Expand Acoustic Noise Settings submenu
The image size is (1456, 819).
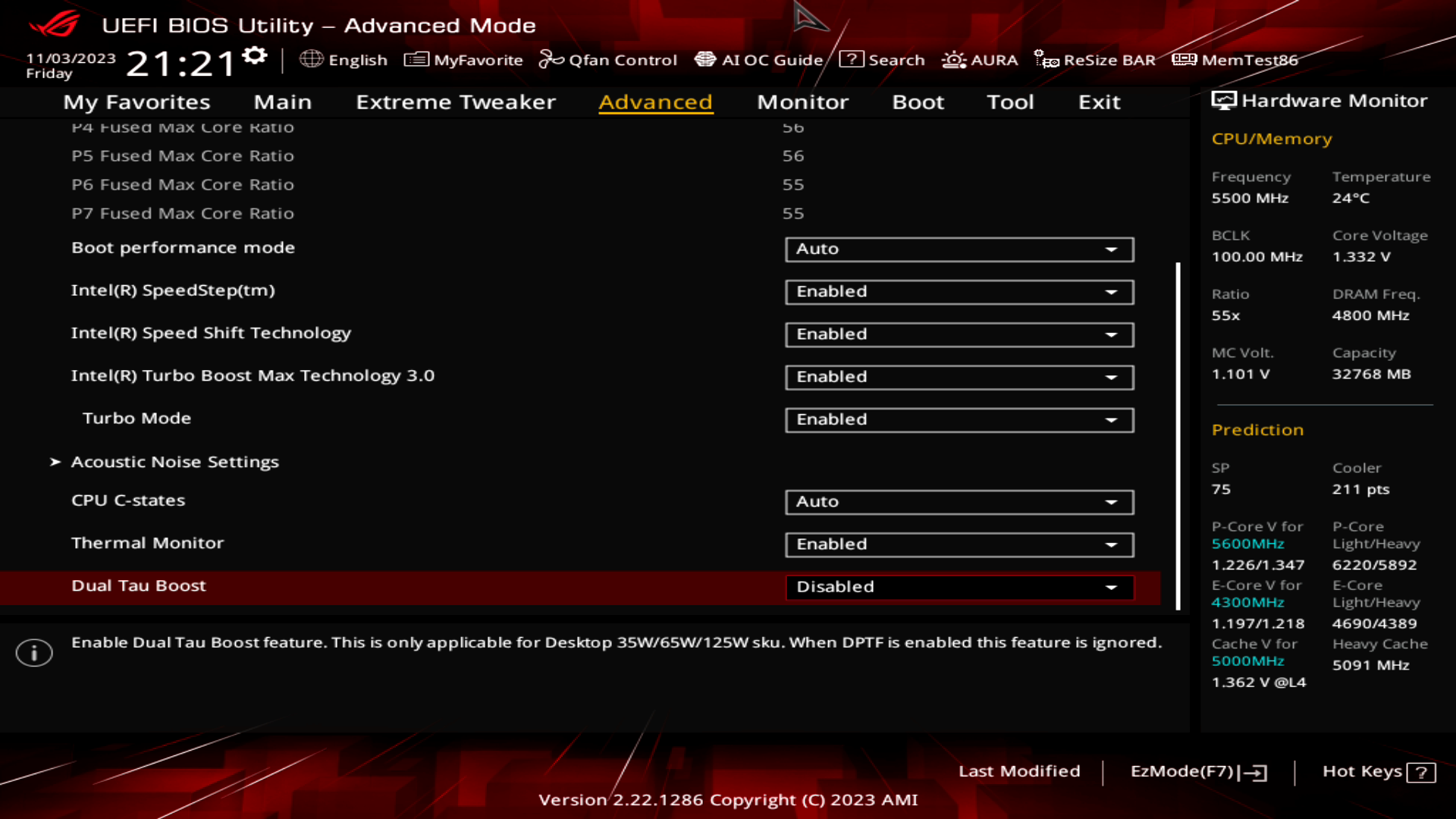[174, 461]
